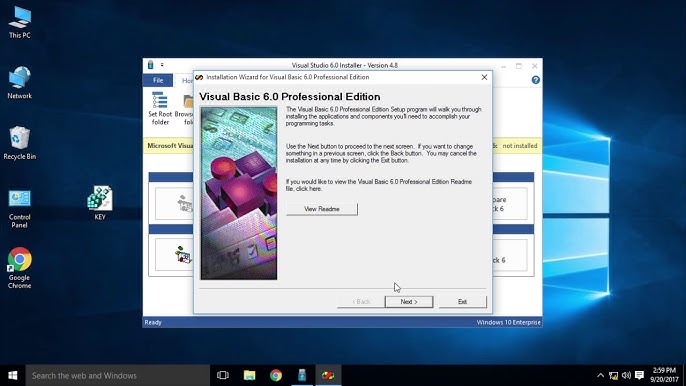Click the Next button in wizard

[409, 302]
